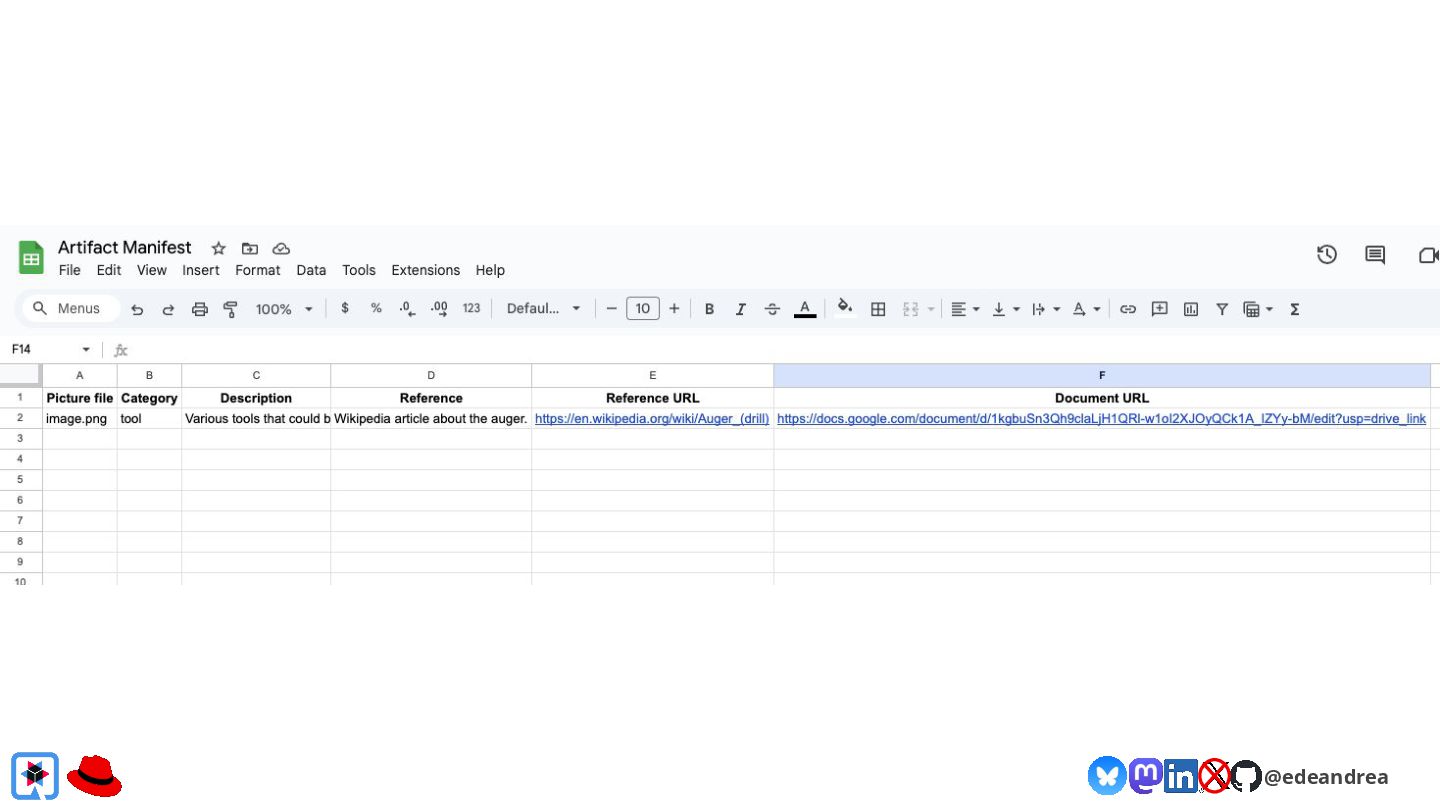Print the spreadsheet
This screenshot has width=1440, height=810.
click(199, 309)
